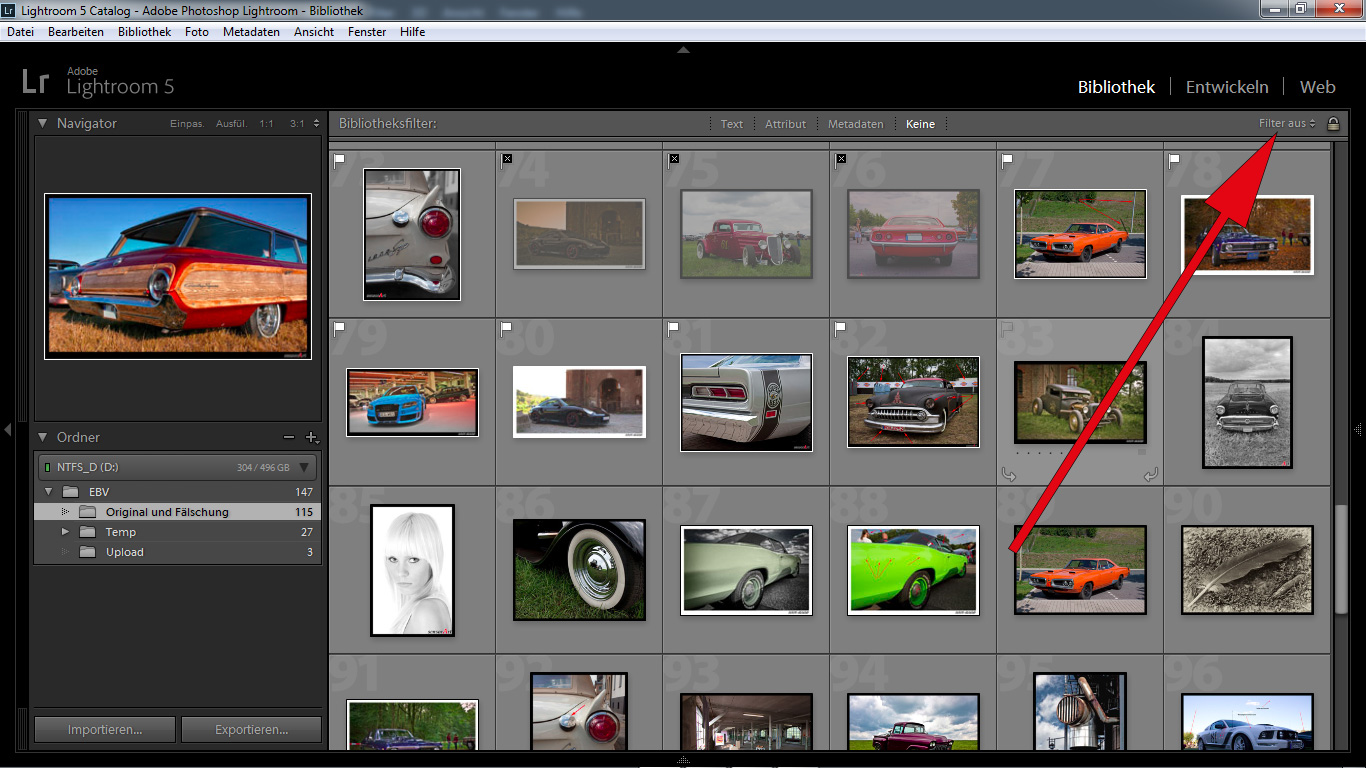Screen dimensions: 1366x768
Task: Open the Metadaten menu
Action: [251, 32]
